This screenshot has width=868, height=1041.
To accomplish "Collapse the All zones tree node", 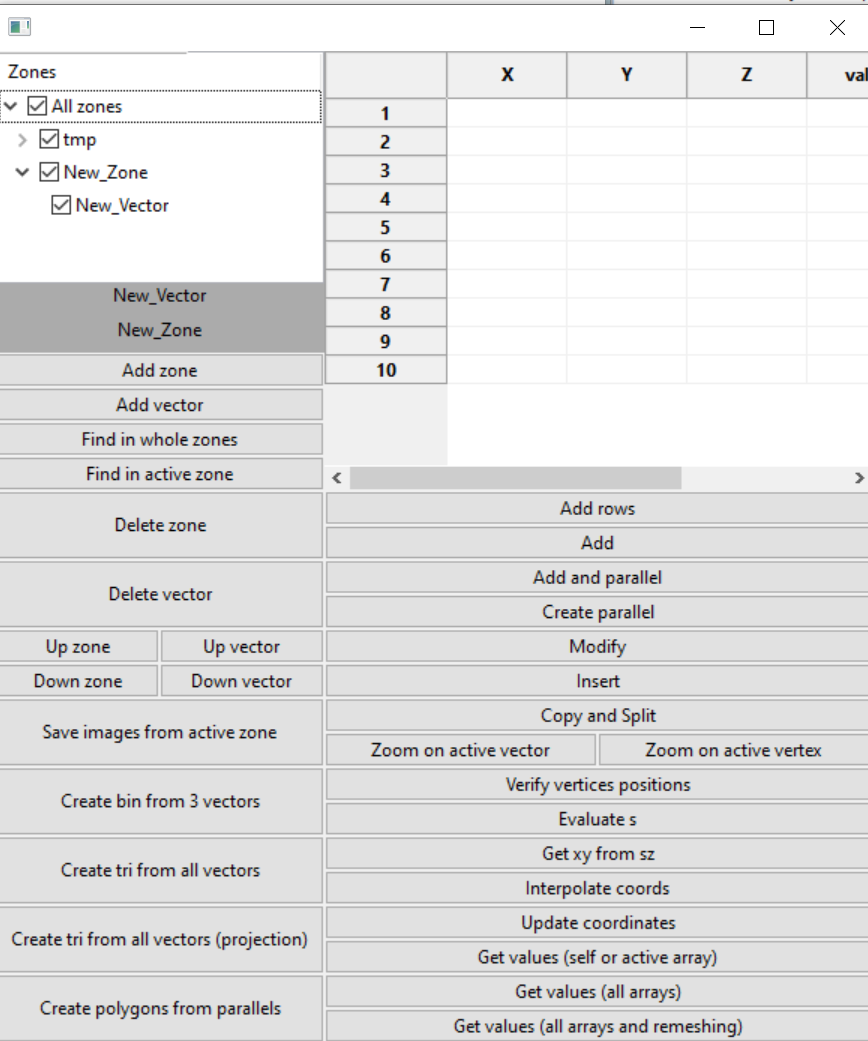I will coord(11,106).
